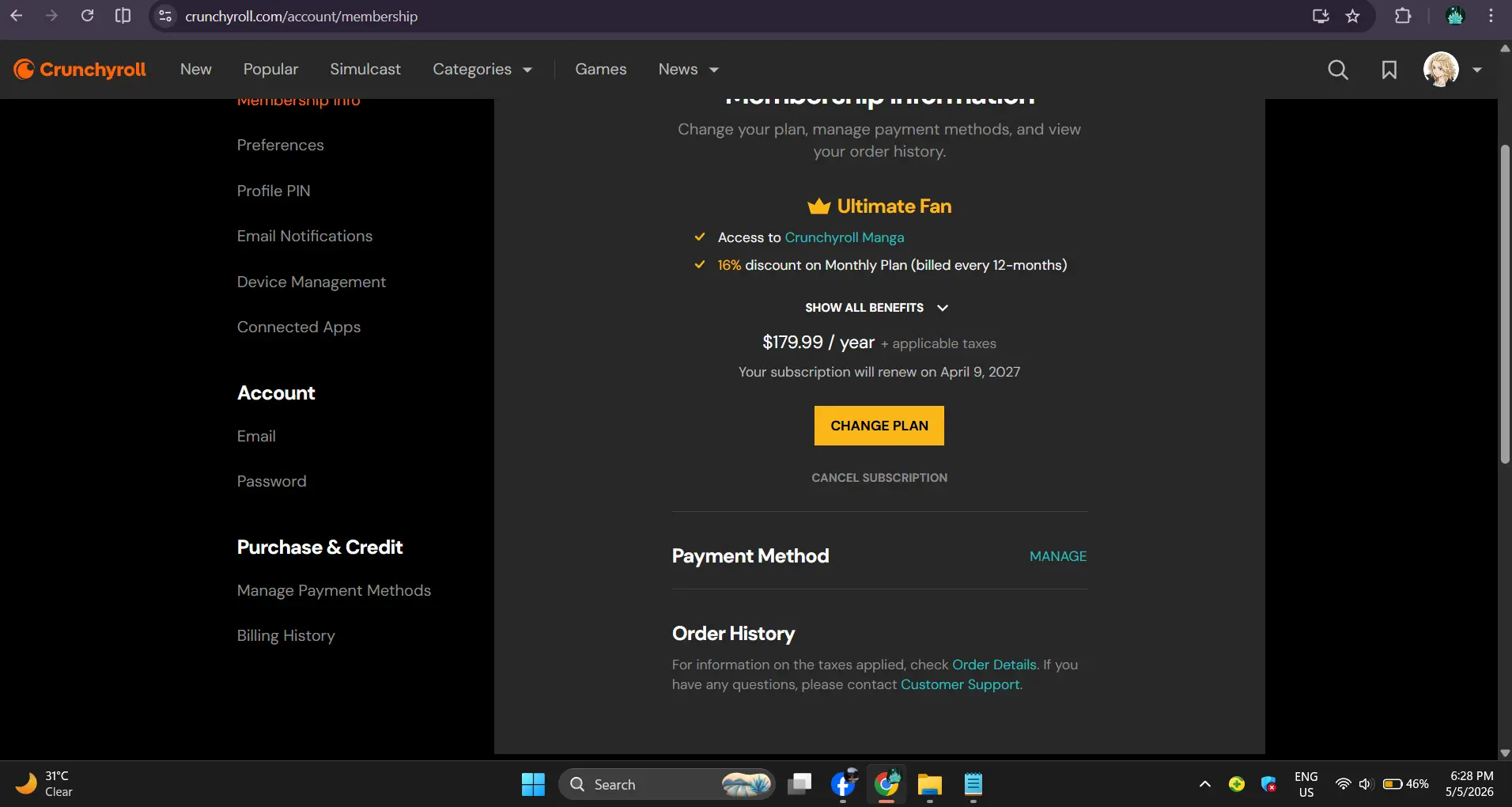Click the taskbar Search box

point(667,784)
